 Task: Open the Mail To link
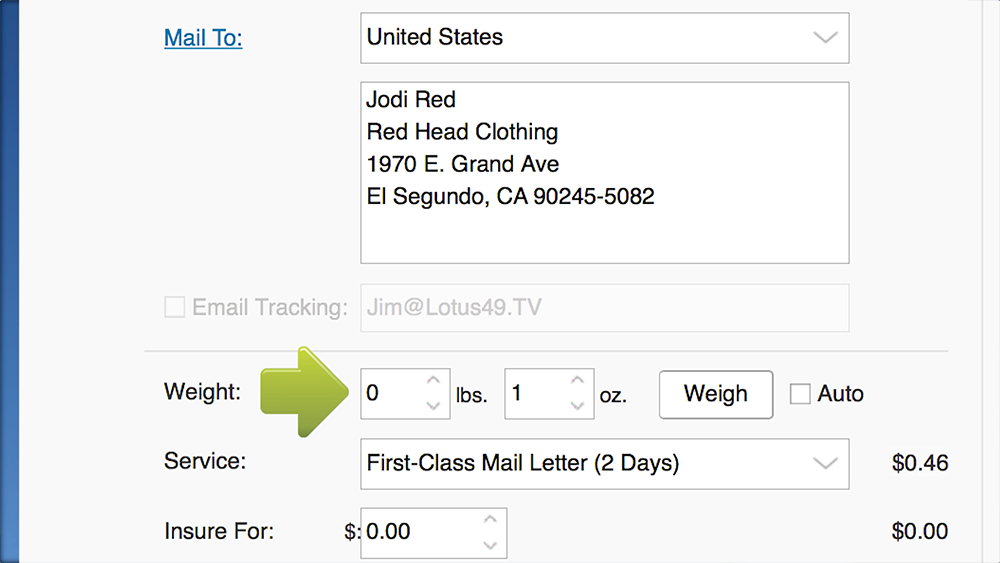(x=203, y=38)
